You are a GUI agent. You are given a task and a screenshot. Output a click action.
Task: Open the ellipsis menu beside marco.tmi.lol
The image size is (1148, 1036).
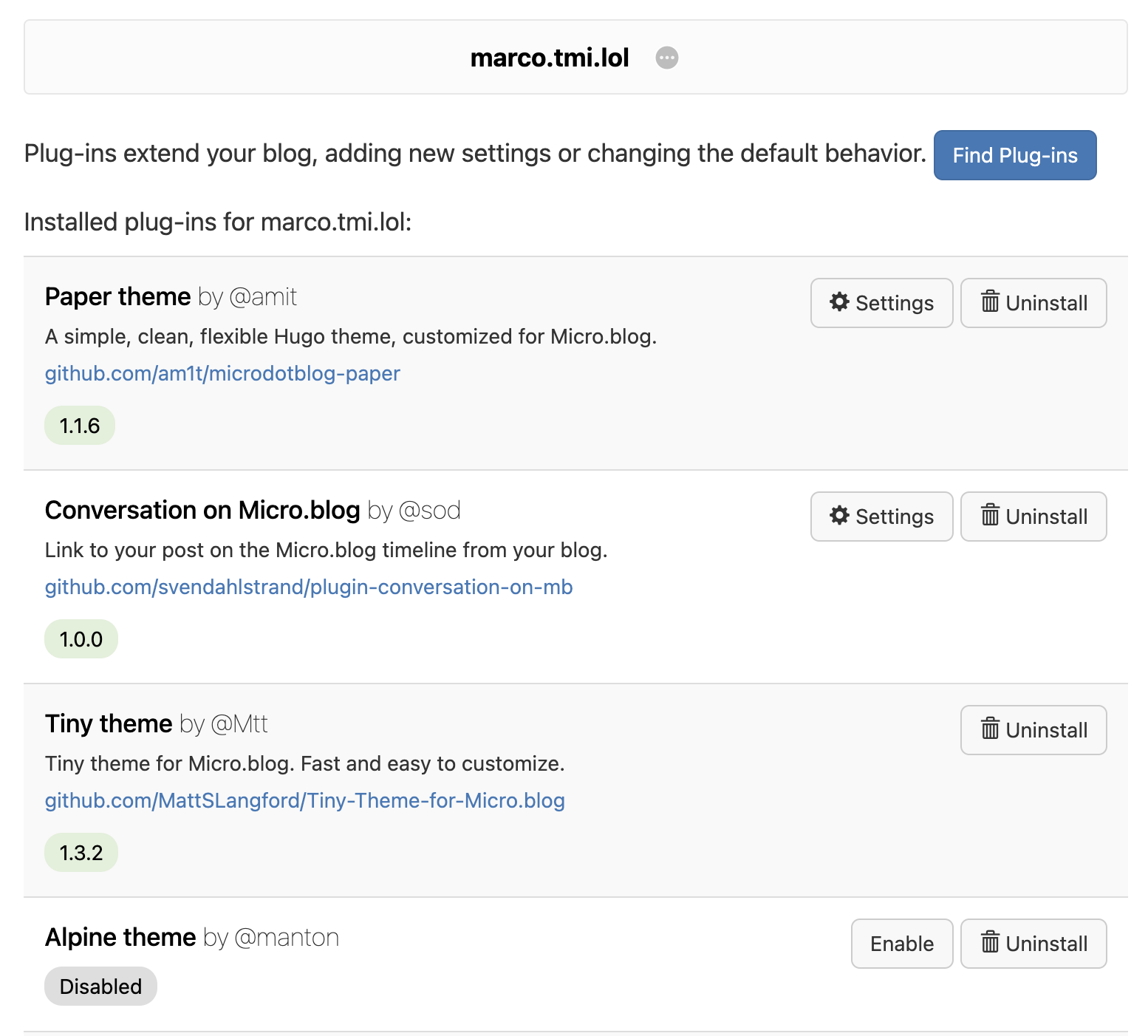pos(667,58)
